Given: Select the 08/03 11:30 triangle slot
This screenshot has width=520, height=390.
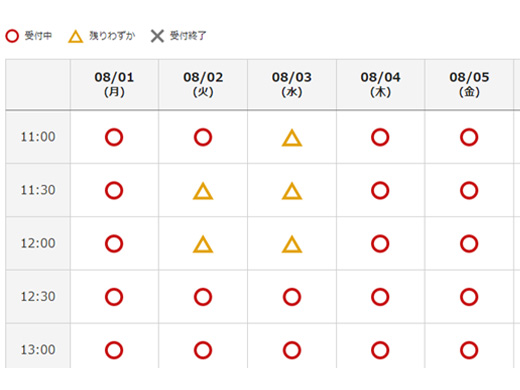Looking at the screenshot, I should point(292,191).
